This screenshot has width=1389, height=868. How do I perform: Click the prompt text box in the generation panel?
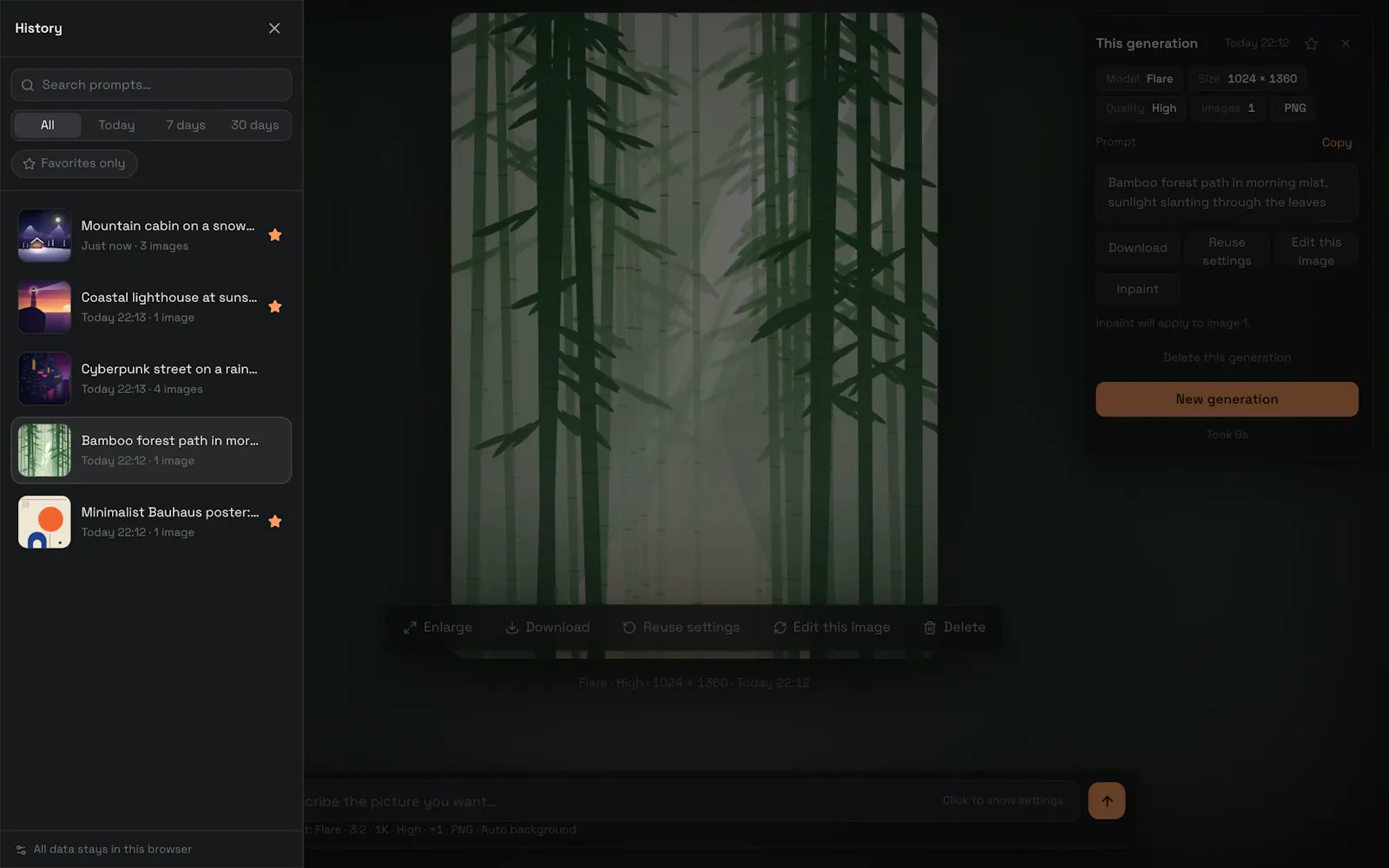tap(1227, 193)
